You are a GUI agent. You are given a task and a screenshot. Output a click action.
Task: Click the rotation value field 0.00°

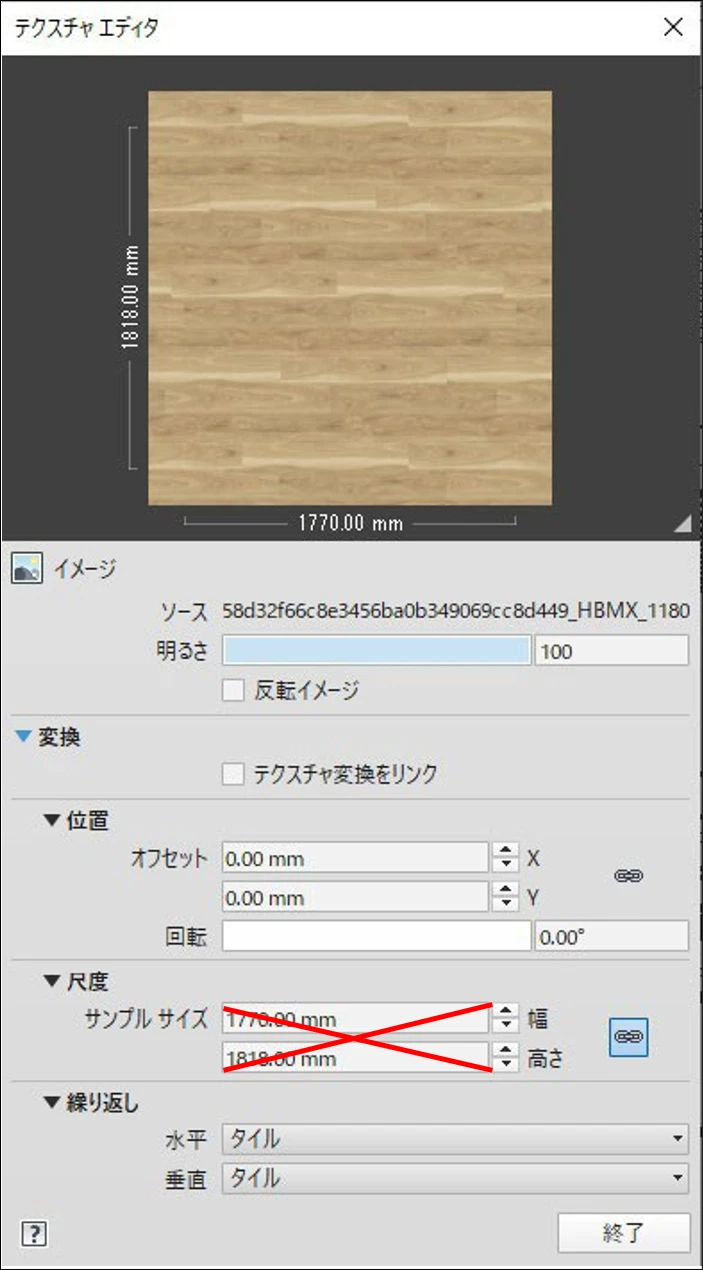click(612, 936)
